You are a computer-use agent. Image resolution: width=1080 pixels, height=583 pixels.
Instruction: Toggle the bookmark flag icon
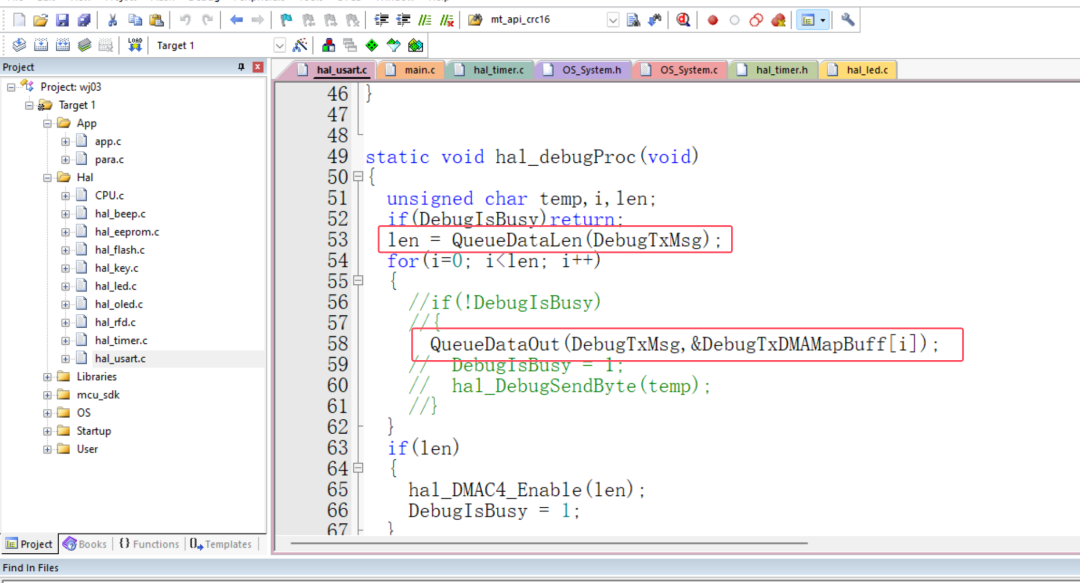[286, 20]
